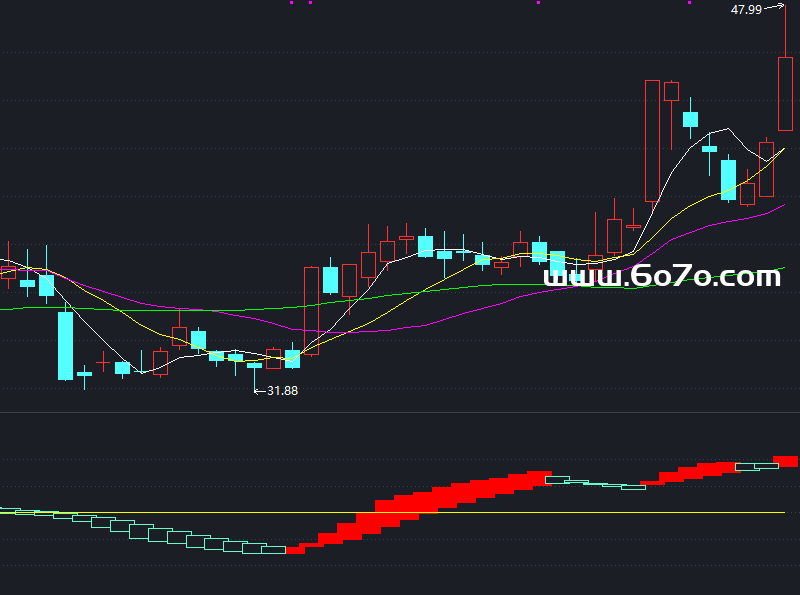The image size is (800, 595).
Task: Select the leftmost solid red indicator block
Action: (x=294, y=548)
